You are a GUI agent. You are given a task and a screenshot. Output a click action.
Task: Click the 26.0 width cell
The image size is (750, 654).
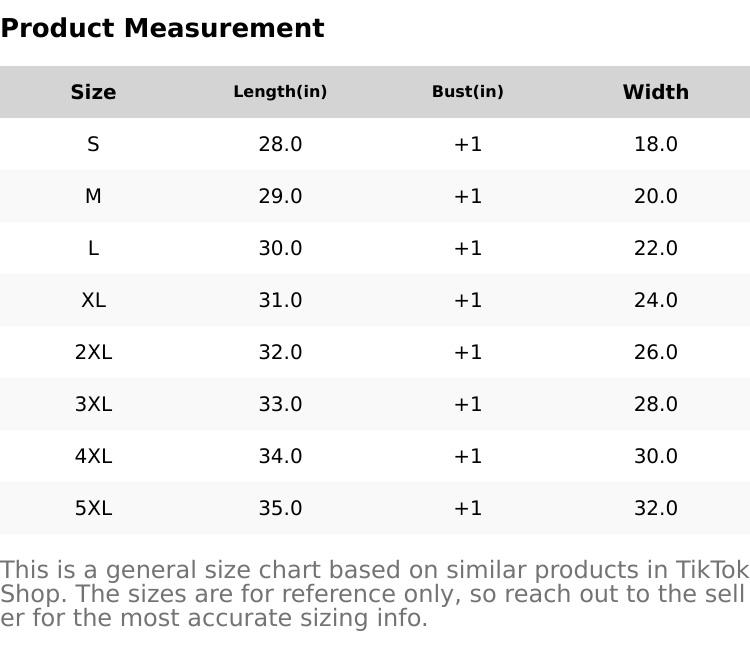click(x=655, y=352)
